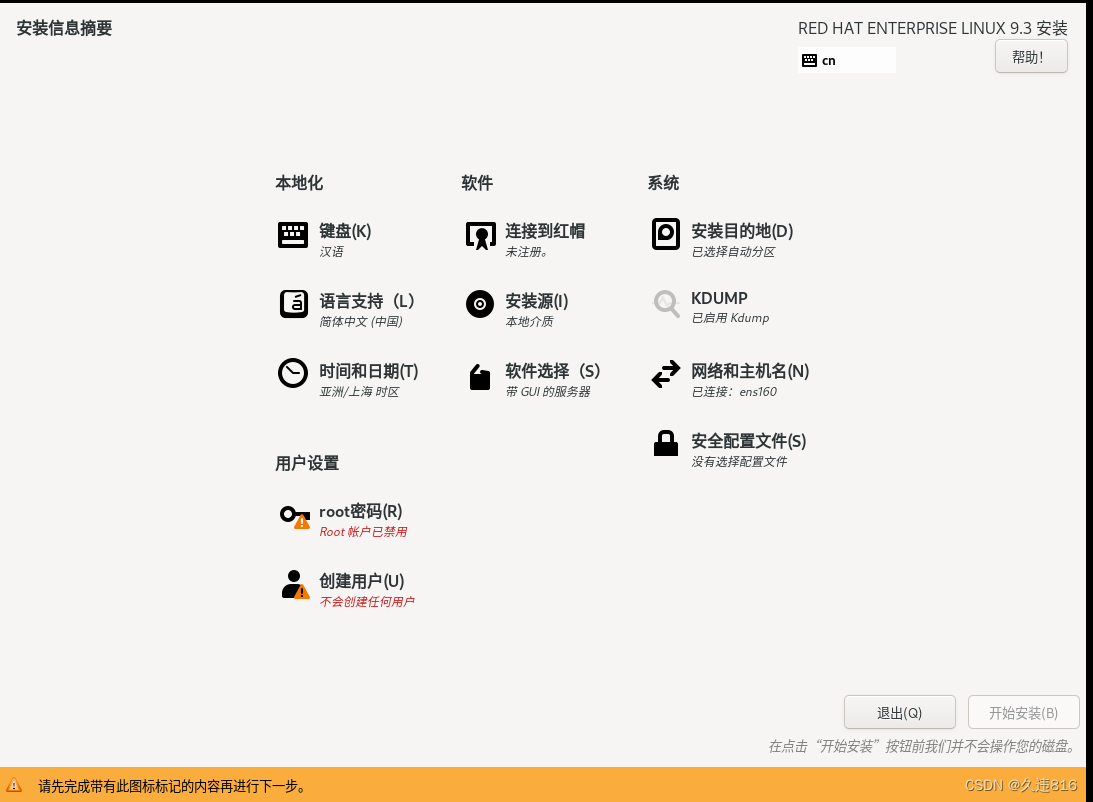Click the 软件 section heading
This screenshot has height=802, width=1093.
point(477,183)
